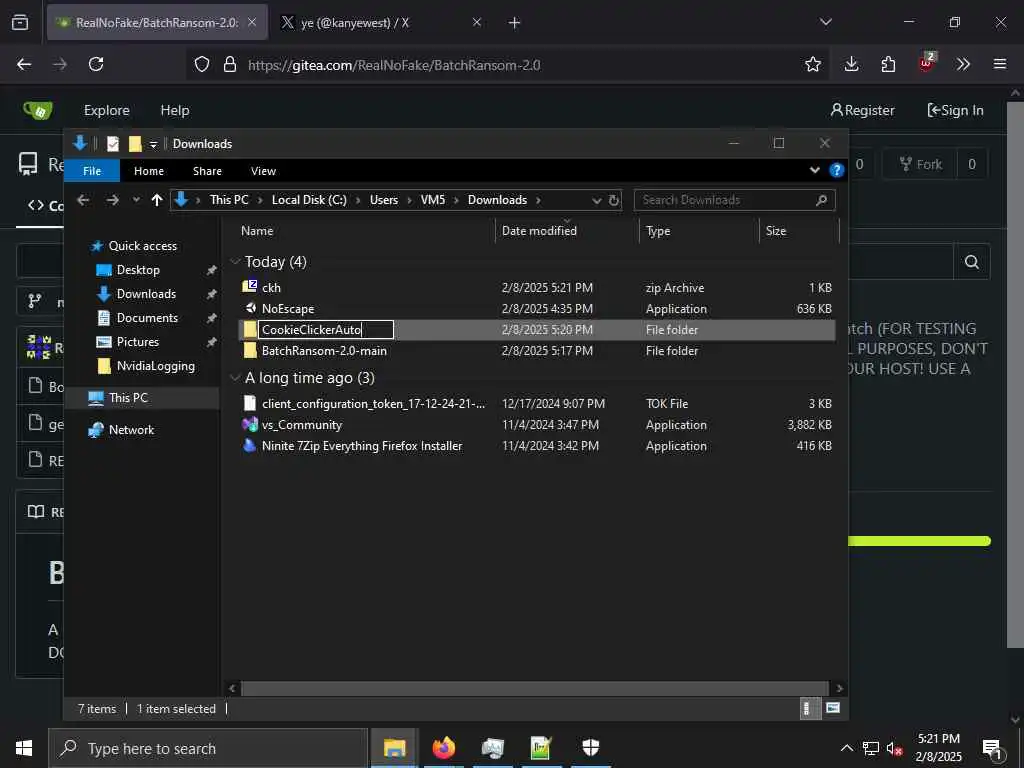Open Explorer help question mark icon
The width and height of the screenshot is (1024, 768).
836,170
